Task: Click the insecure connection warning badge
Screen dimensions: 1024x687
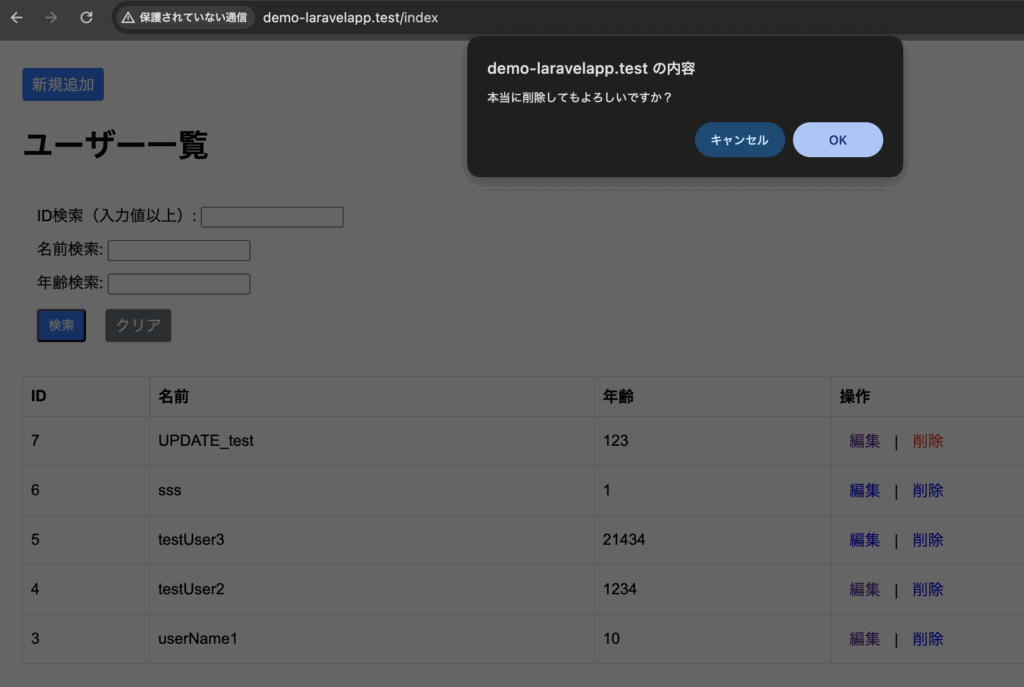Action: 184,18
